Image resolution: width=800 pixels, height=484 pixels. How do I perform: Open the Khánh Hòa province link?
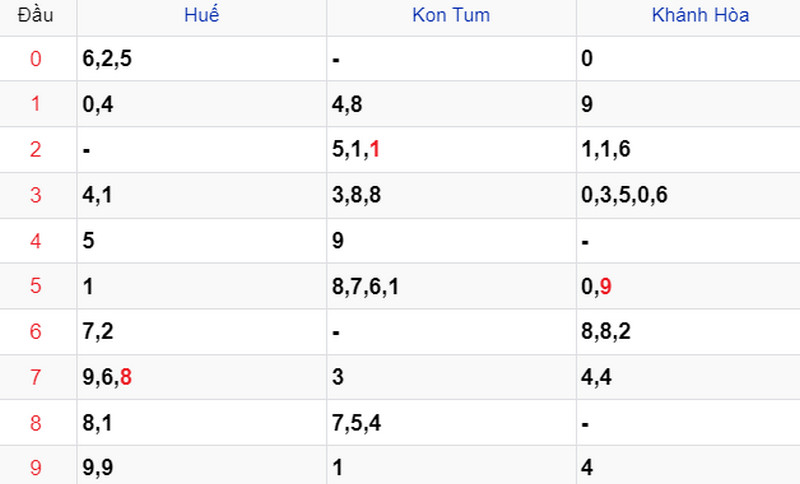(x=701, y=15)
